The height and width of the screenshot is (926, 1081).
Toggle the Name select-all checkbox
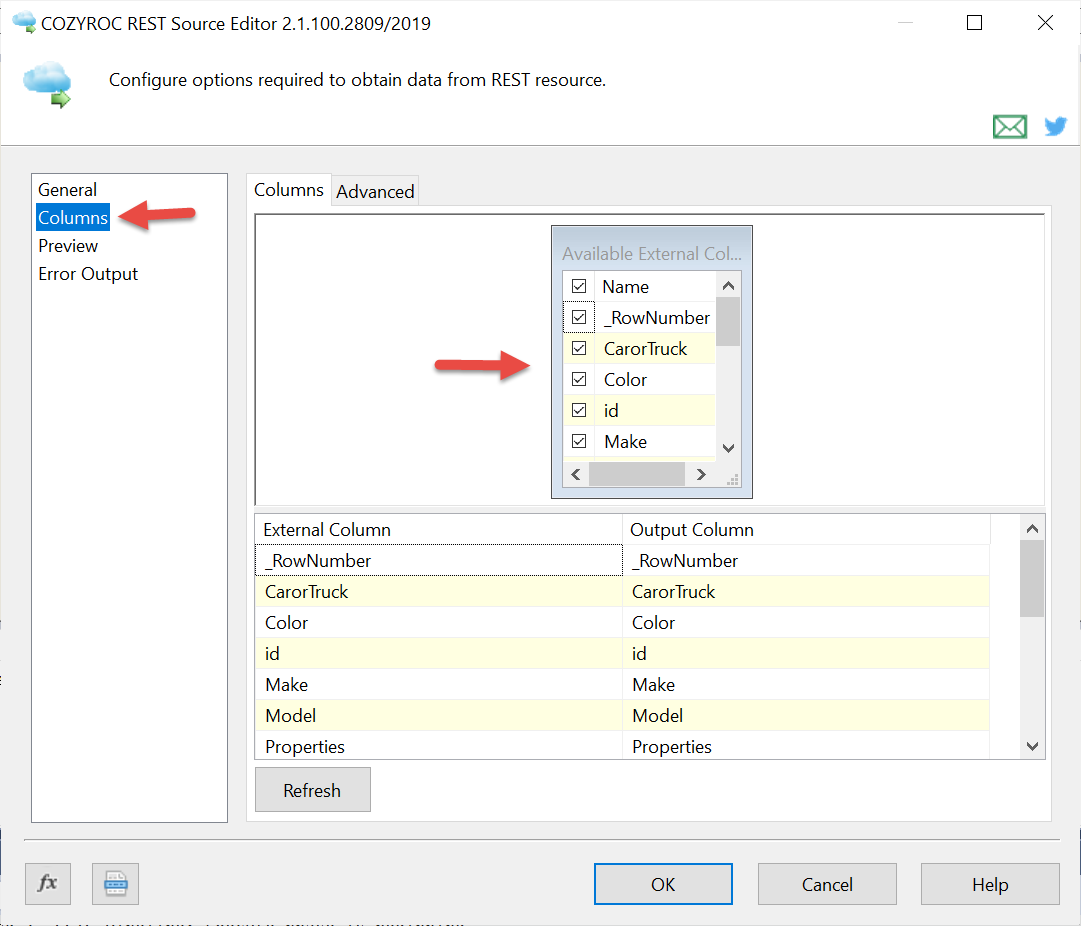pyautogui.click(x=579, y=286)
